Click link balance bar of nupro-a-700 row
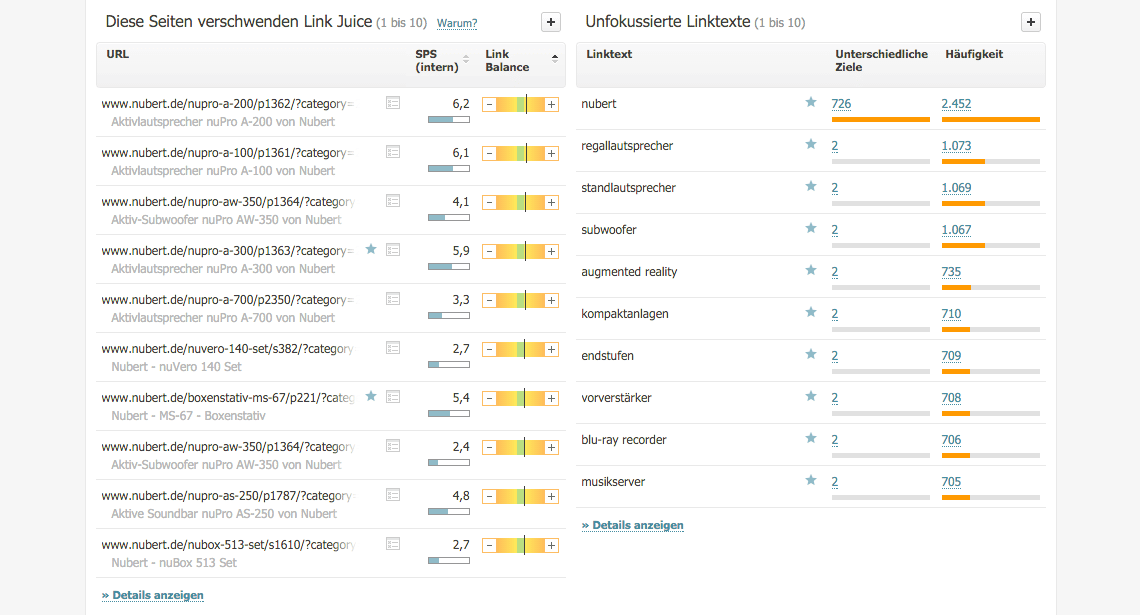 pos(521,300)
